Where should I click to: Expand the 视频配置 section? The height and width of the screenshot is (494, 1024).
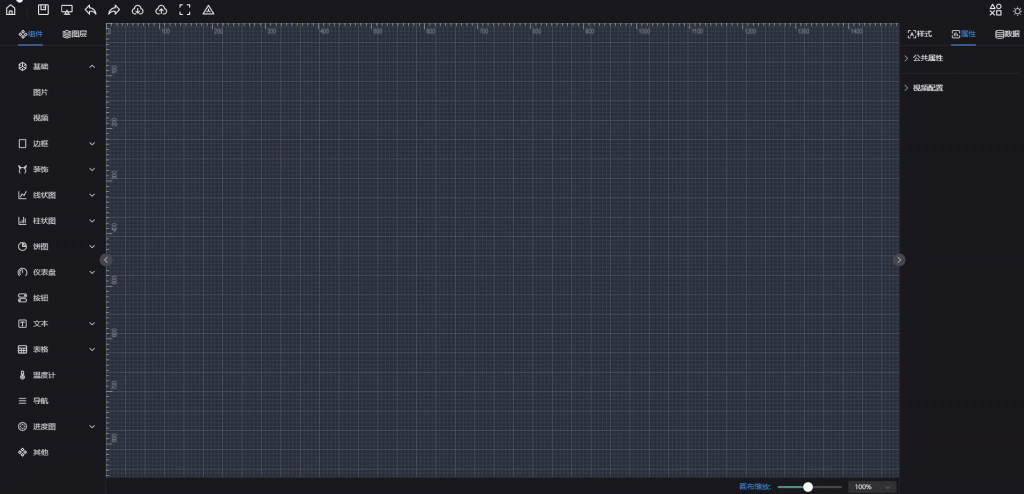(927, 88)
